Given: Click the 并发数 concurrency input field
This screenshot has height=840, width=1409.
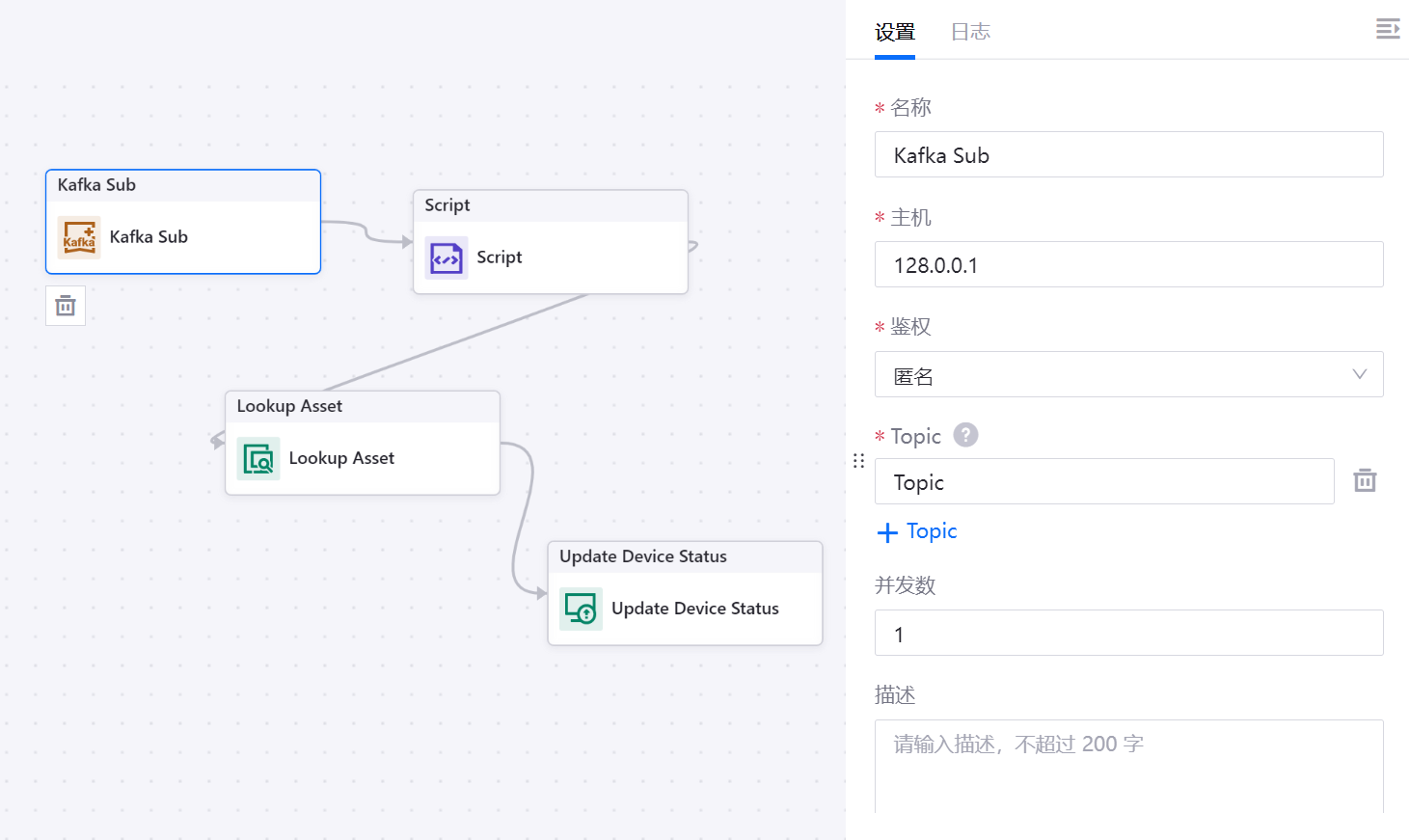Looking at the screenshot, I should point(1128,634).
